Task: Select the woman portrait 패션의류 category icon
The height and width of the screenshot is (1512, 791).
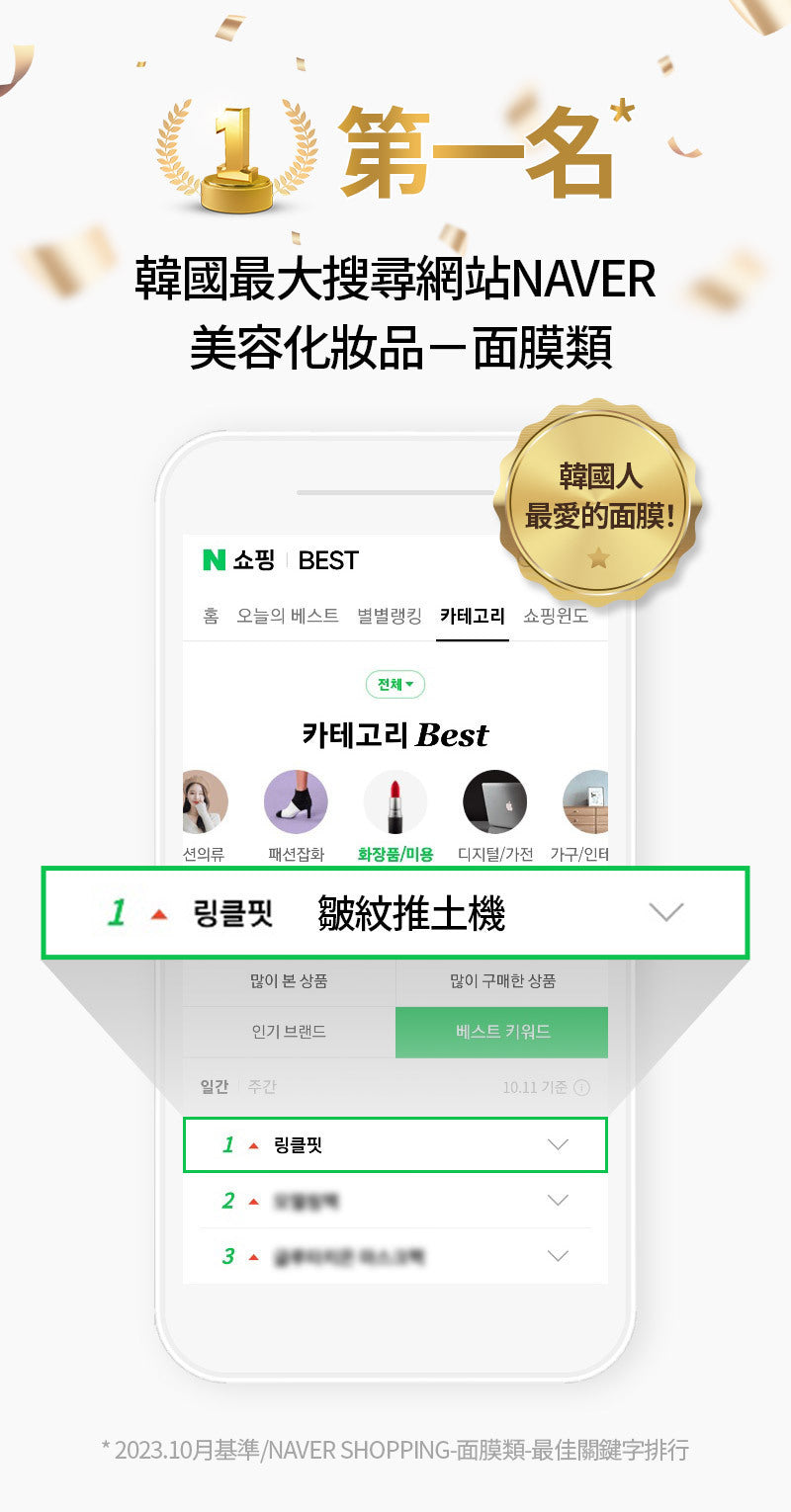Action: pyautogui.click(x=206, y=802)
